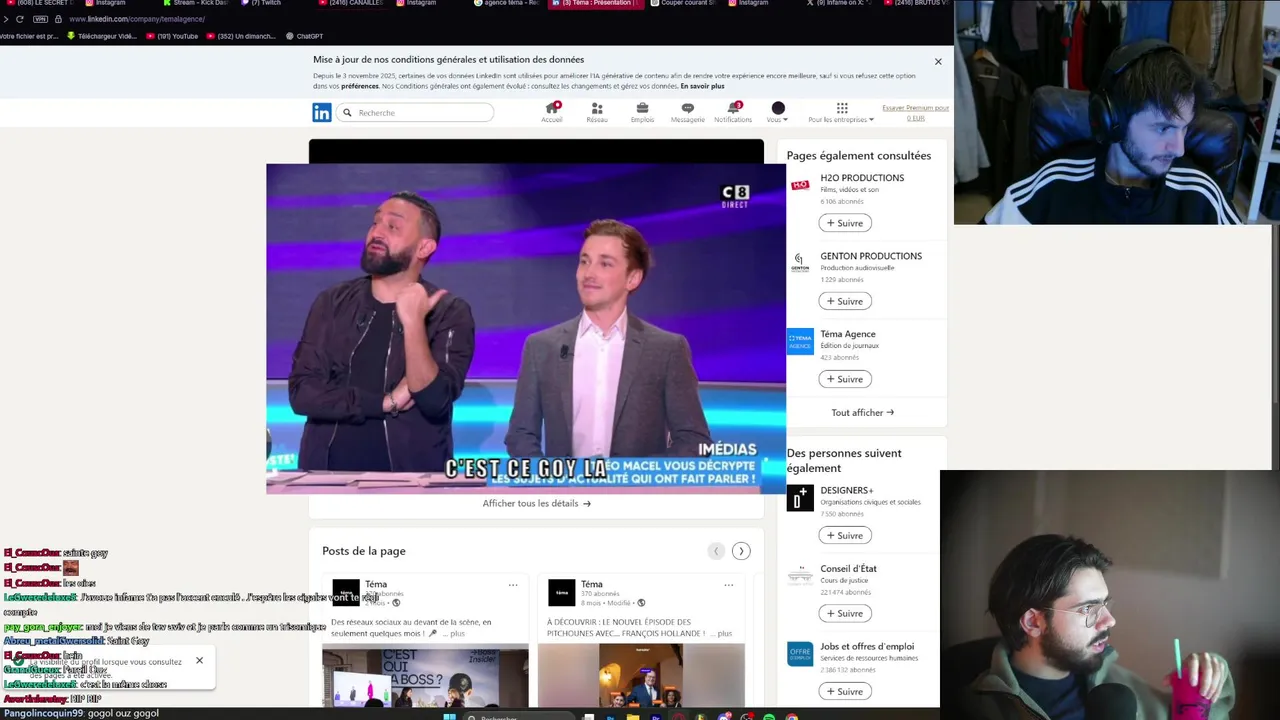
Task: Open H2O PRODUCTIONS logo
Action: pos(800,185)
